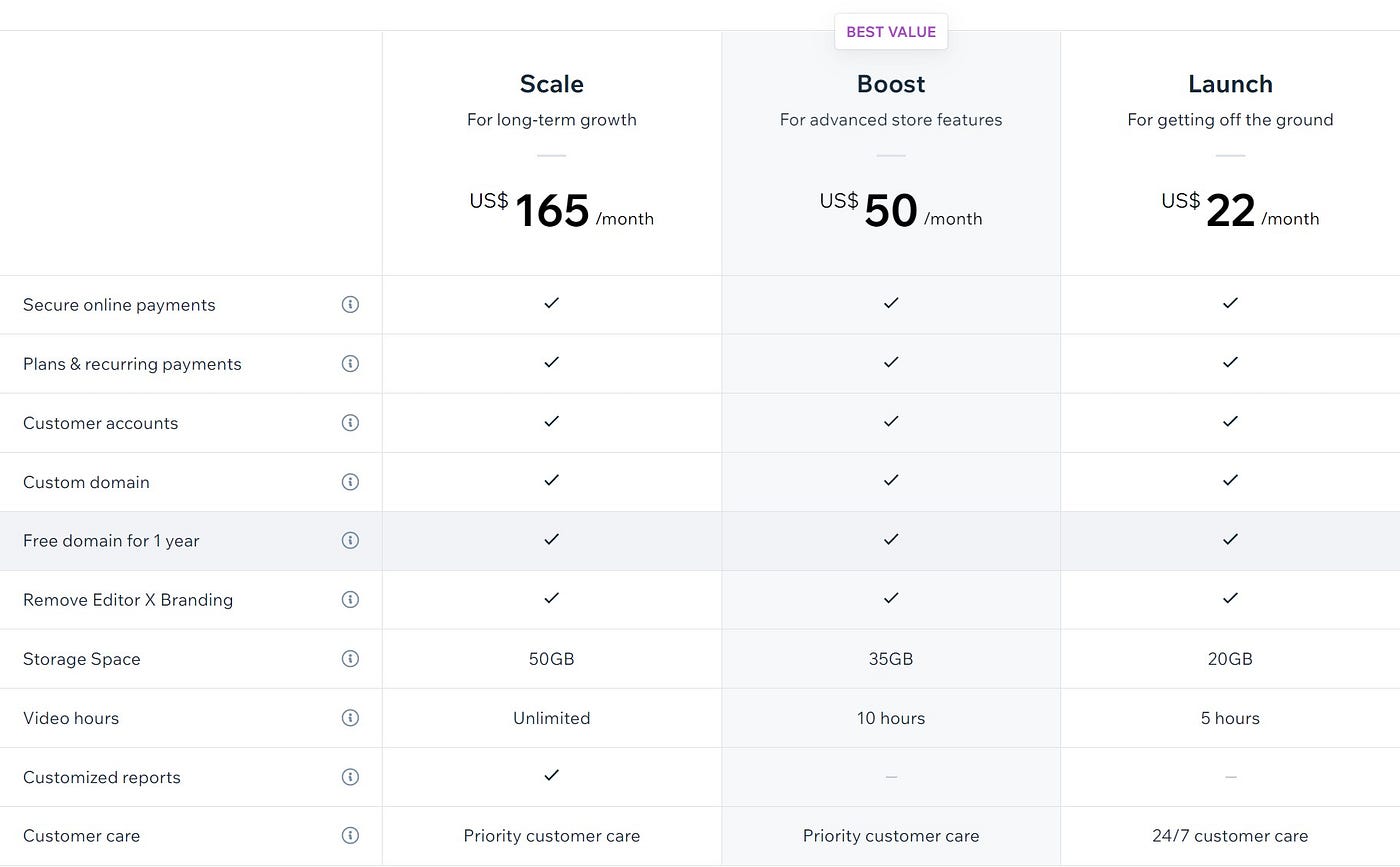1400x867 pixels.
Task: Click info icon for Plans & recurring payments
Action: pyautogui.click(x=350, y=364)
